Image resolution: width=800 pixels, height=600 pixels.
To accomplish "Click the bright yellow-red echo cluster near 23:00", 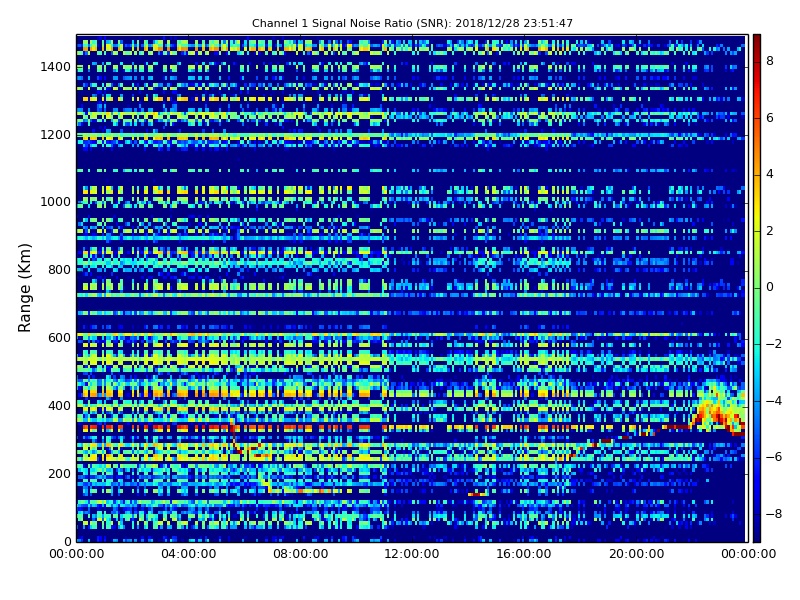I will tap(718, 408).
